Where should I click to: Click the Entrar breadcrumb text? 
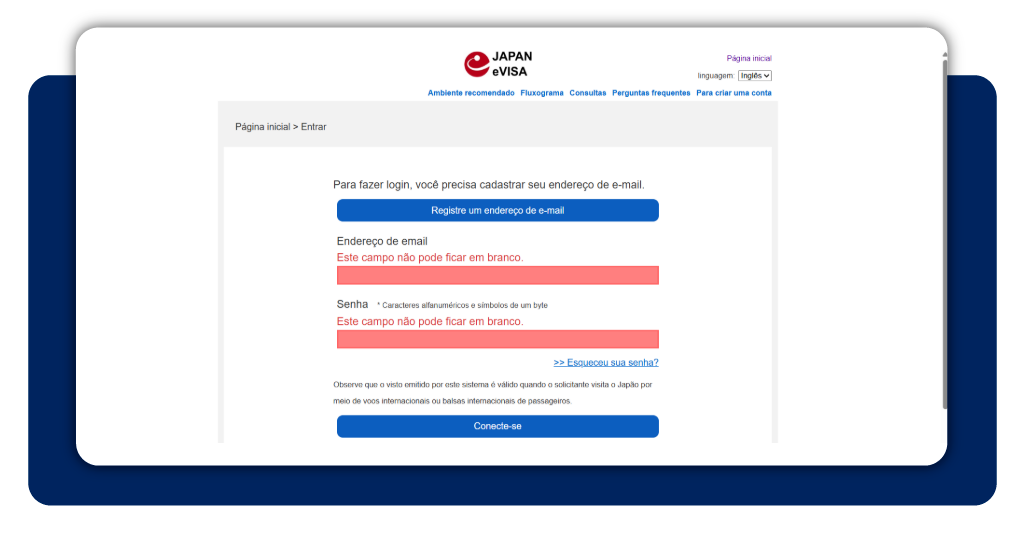313,127
